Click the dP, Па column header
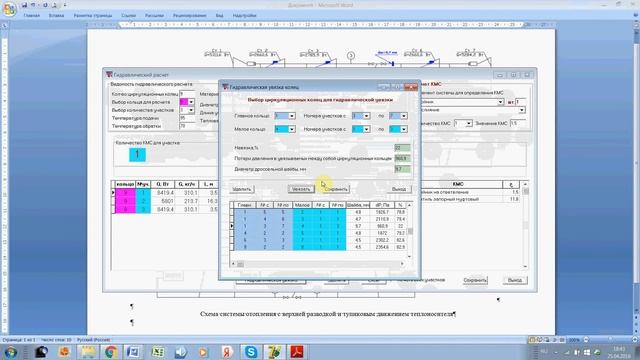 pos(382,205)
